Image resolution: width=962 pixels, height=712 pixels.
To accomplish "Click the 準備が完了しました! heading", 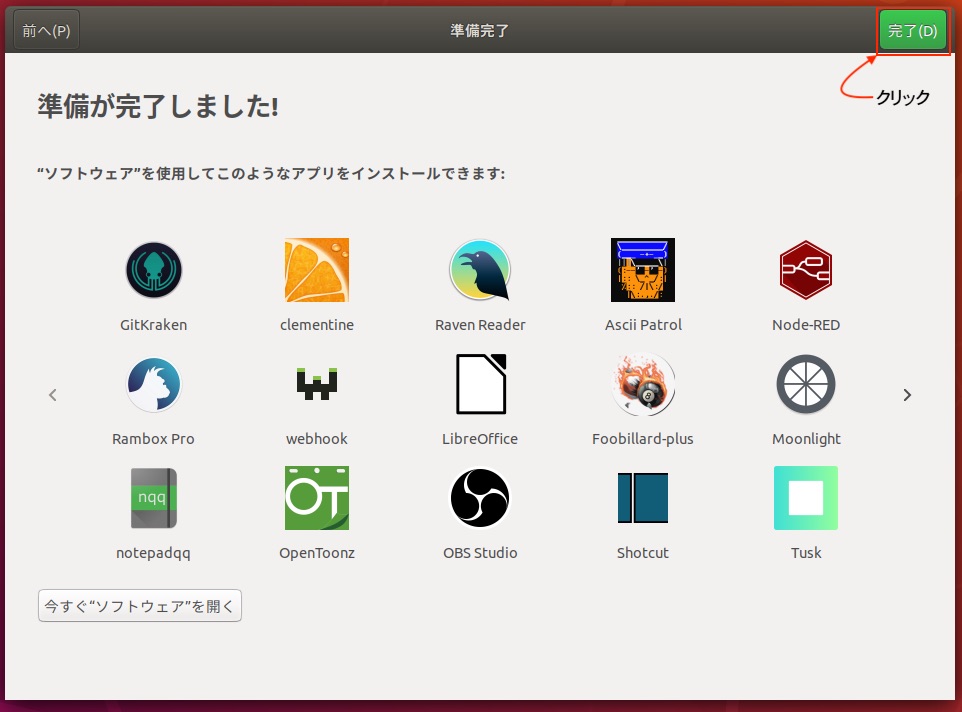I will 158,106.
